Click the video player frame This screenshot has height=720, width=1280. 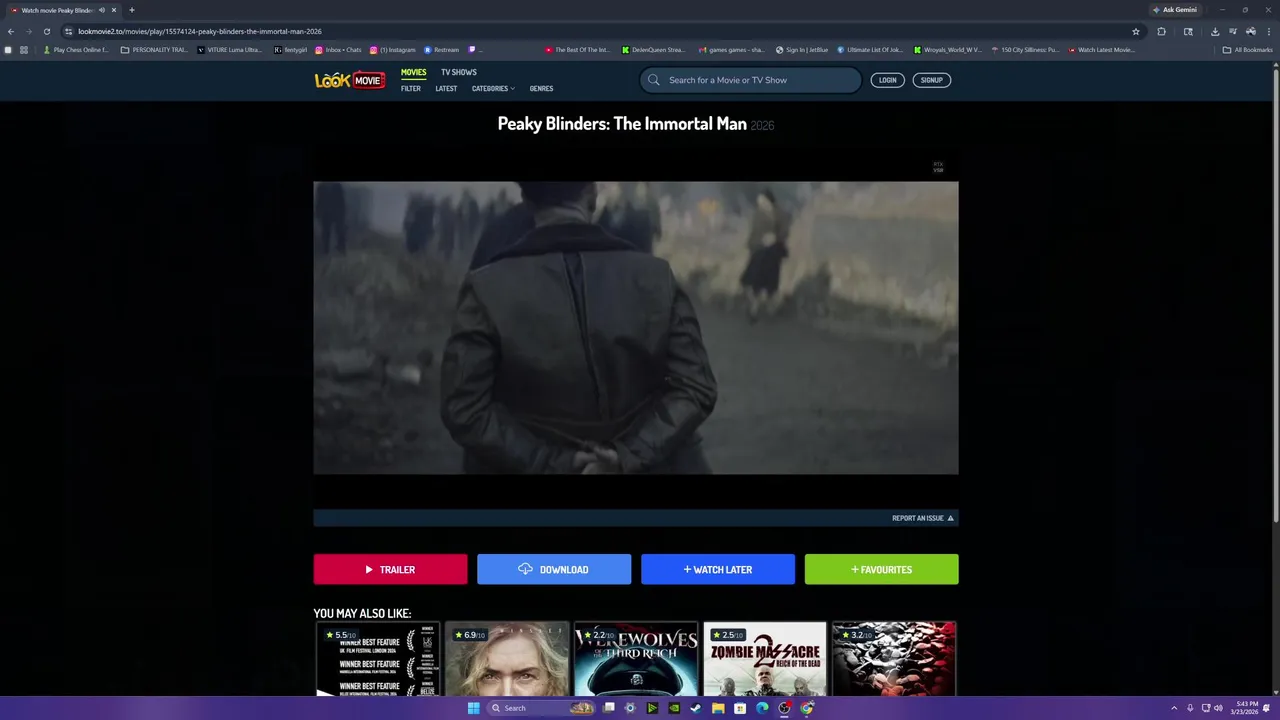pos(636,328)
